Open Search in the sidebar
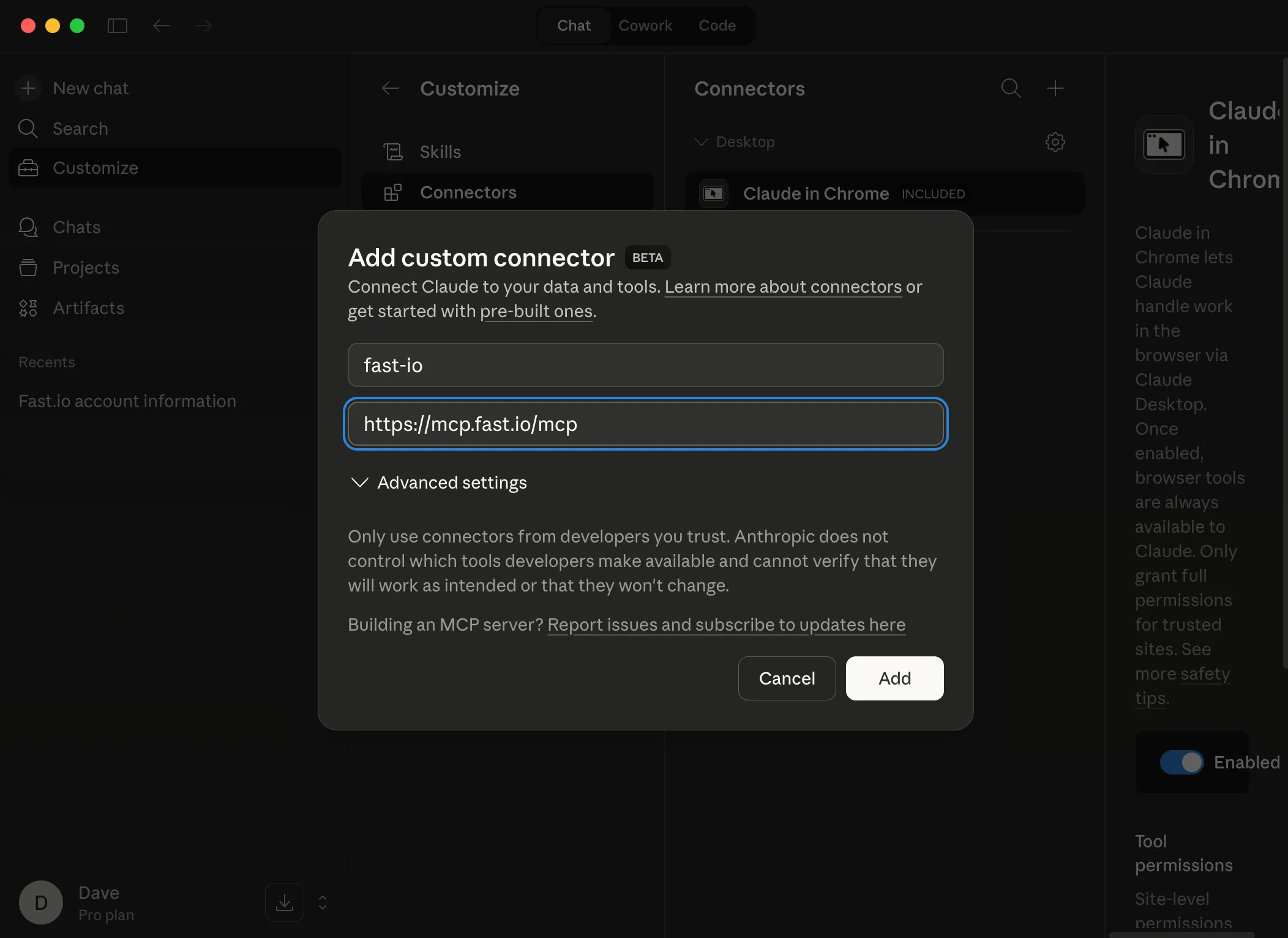The image size is (1288, 938). (x=28, y=129)
